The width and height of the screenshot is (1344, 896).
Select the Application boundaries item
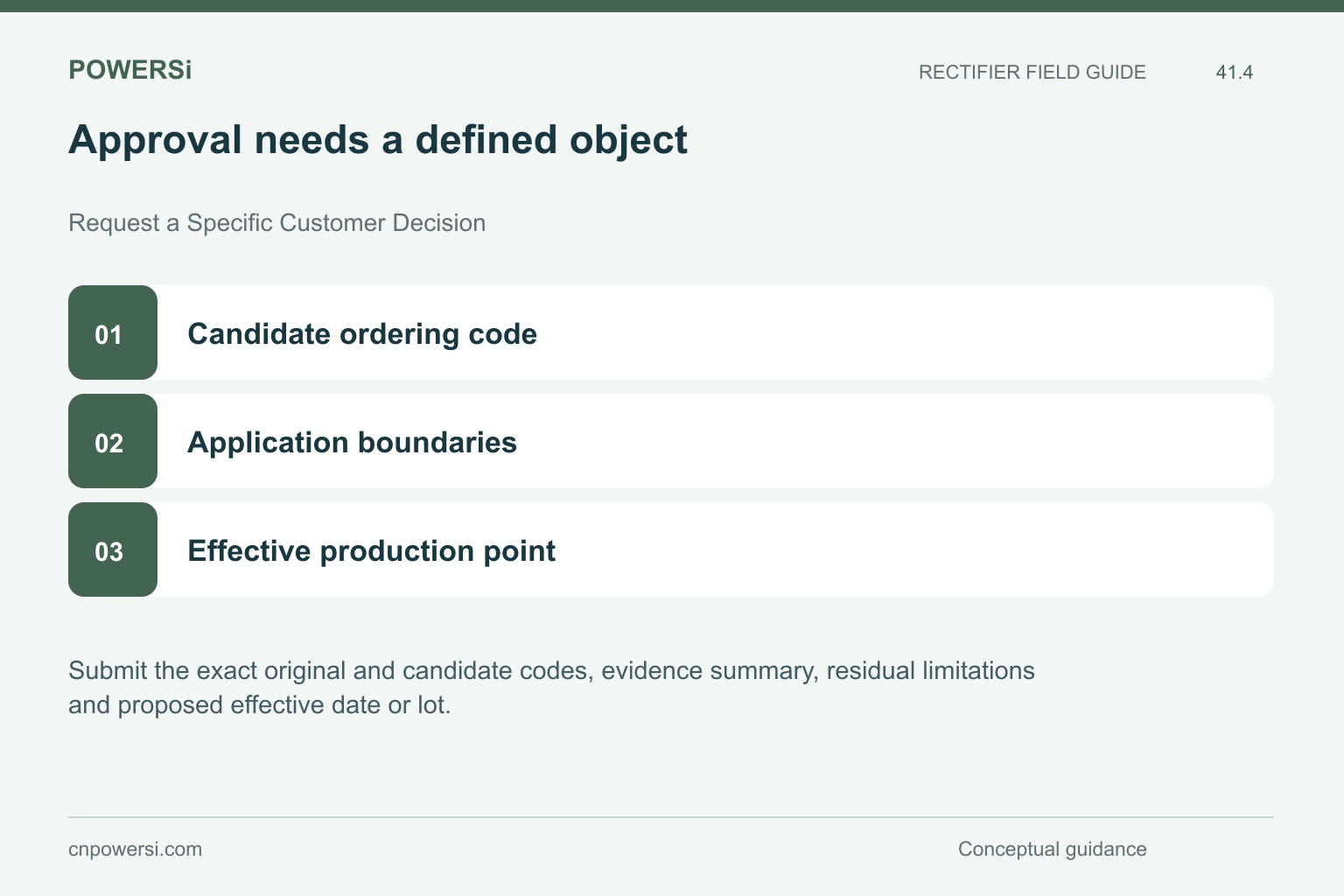[x=671, y=441]
